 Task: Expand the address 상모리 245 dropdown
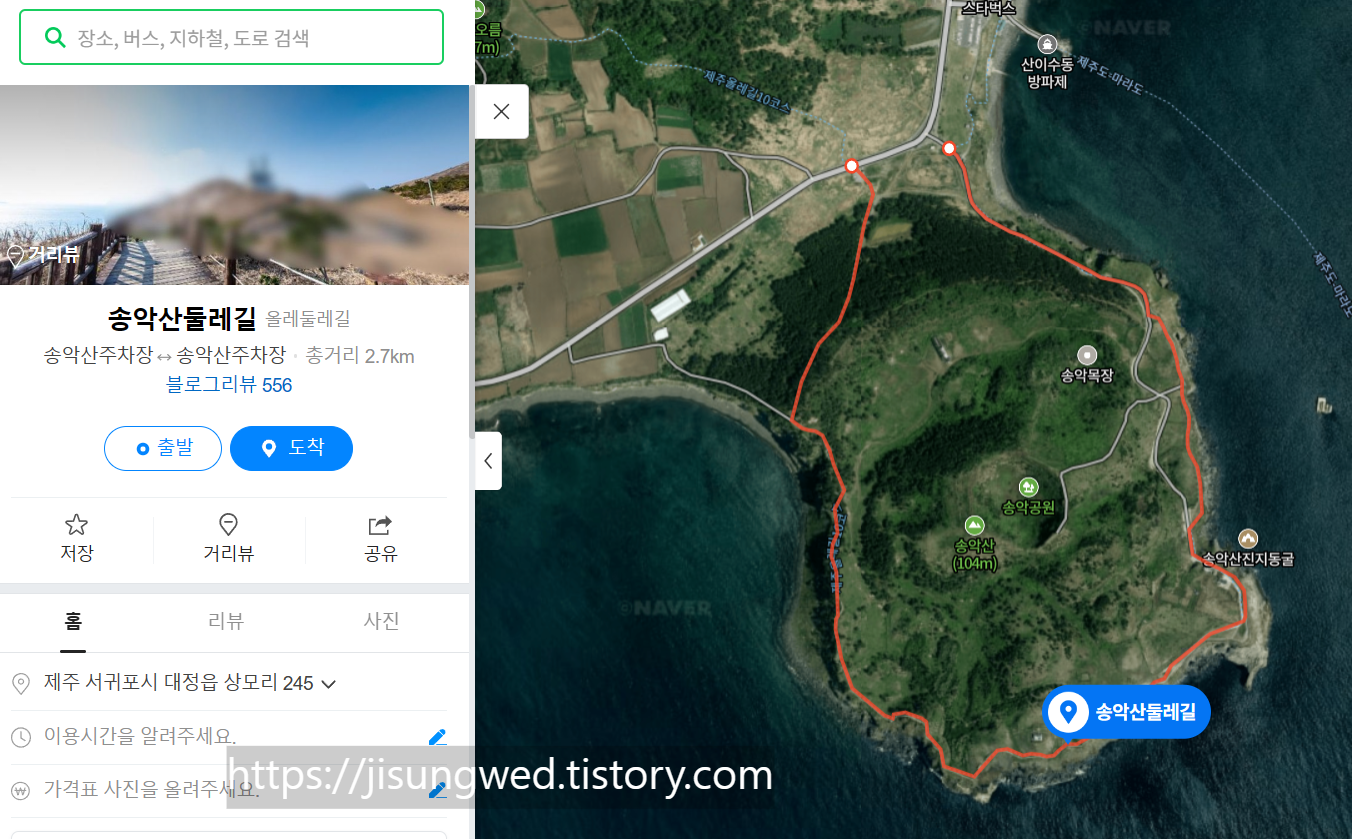[x=328, y=684]
